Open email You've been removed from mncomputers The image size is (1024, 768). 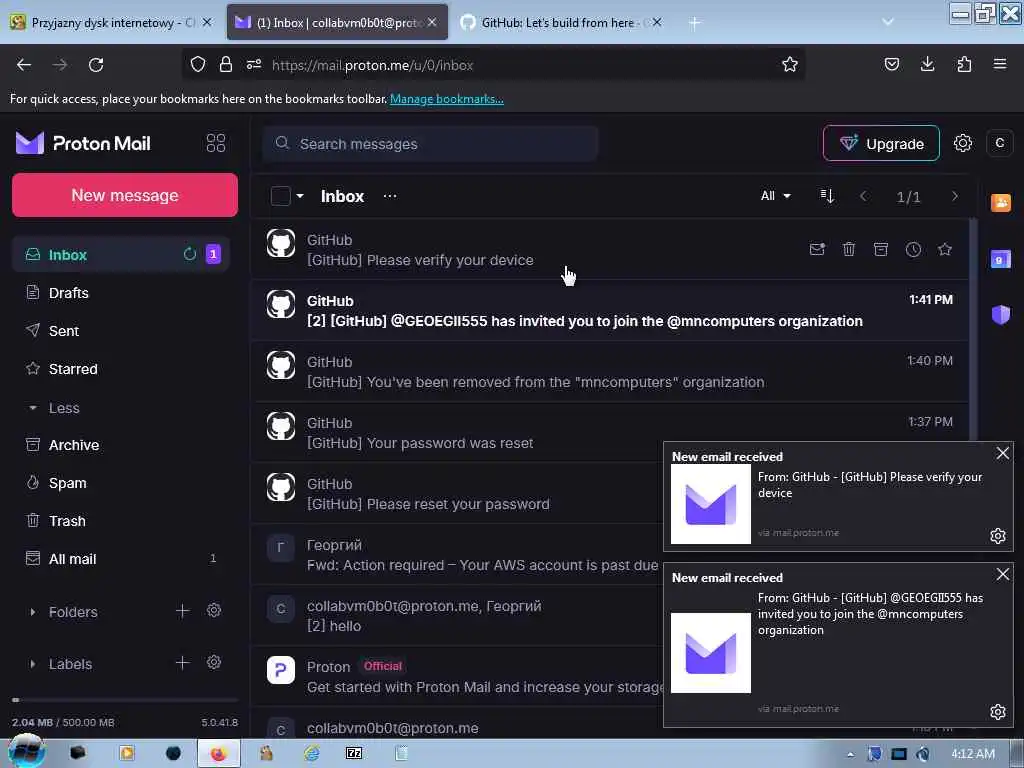tap(610, 372)
